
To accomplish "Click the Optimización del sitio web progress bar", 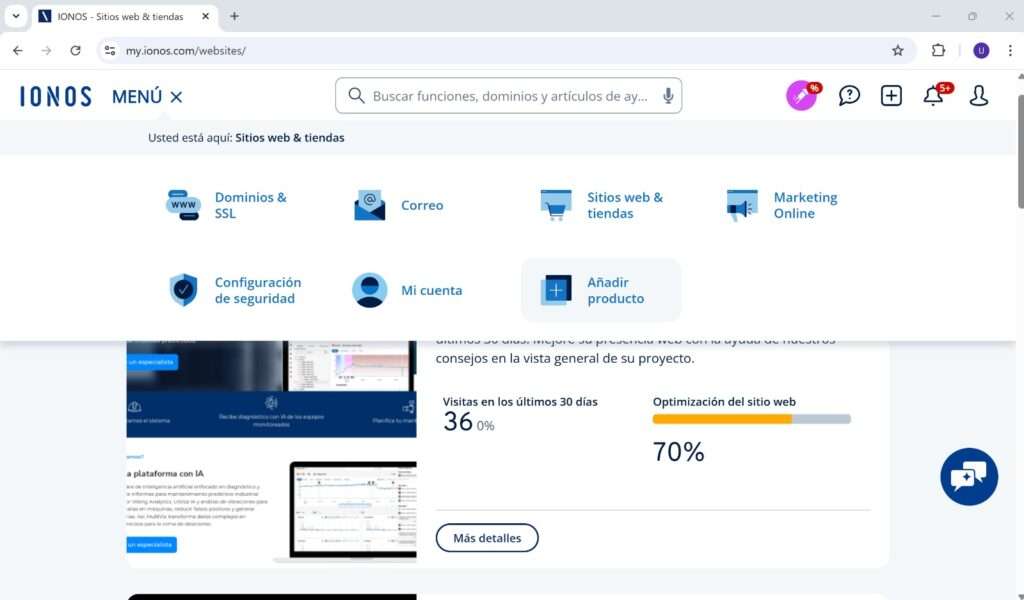I will [752, 419].
